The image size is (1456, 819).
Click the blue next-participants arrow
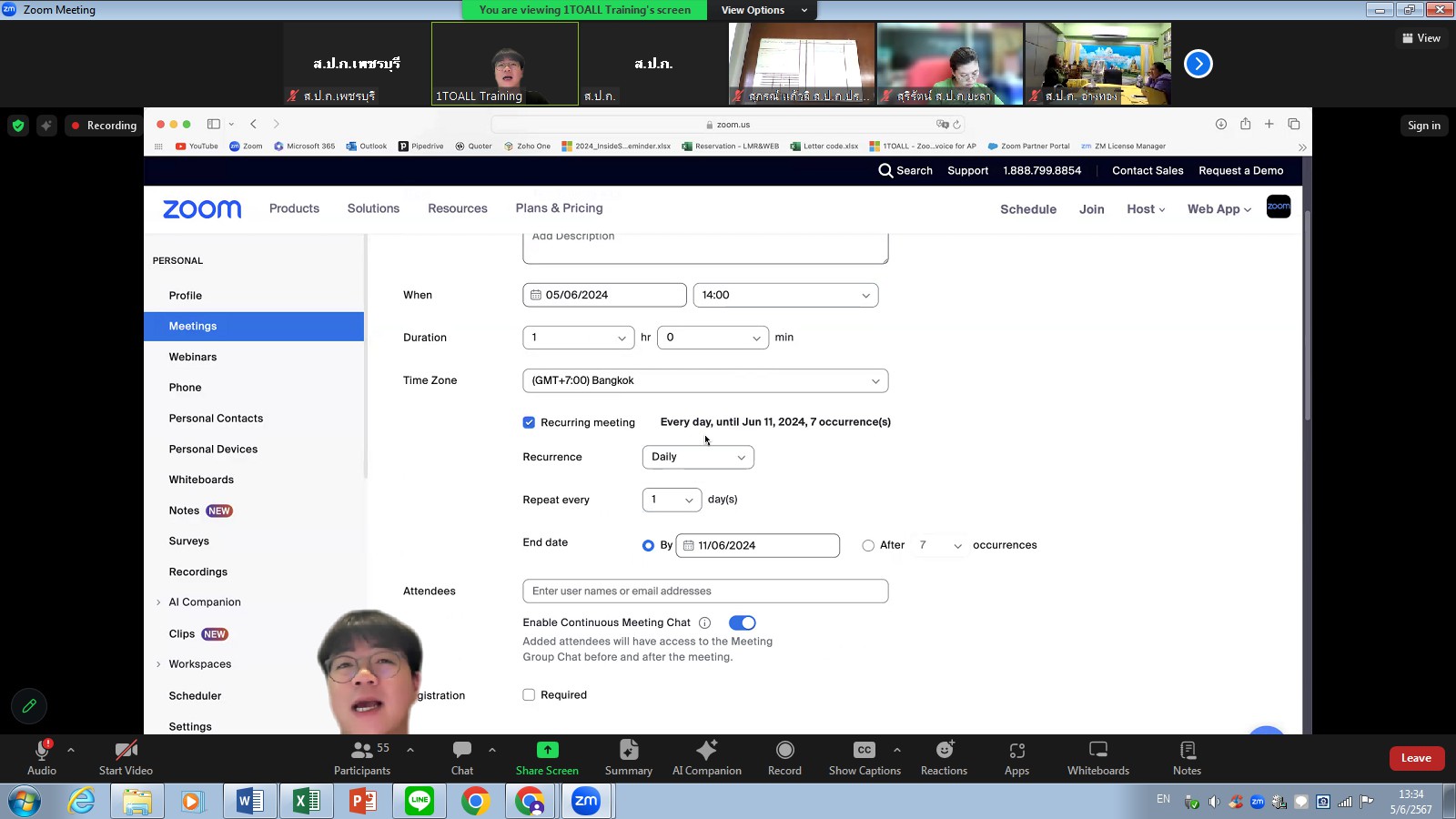(x=1198, y=64)
